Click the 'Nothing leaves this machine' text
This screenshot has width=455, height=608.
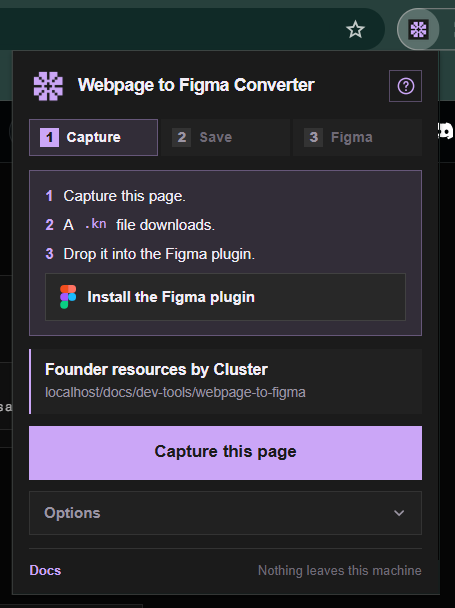click(340, 570)
